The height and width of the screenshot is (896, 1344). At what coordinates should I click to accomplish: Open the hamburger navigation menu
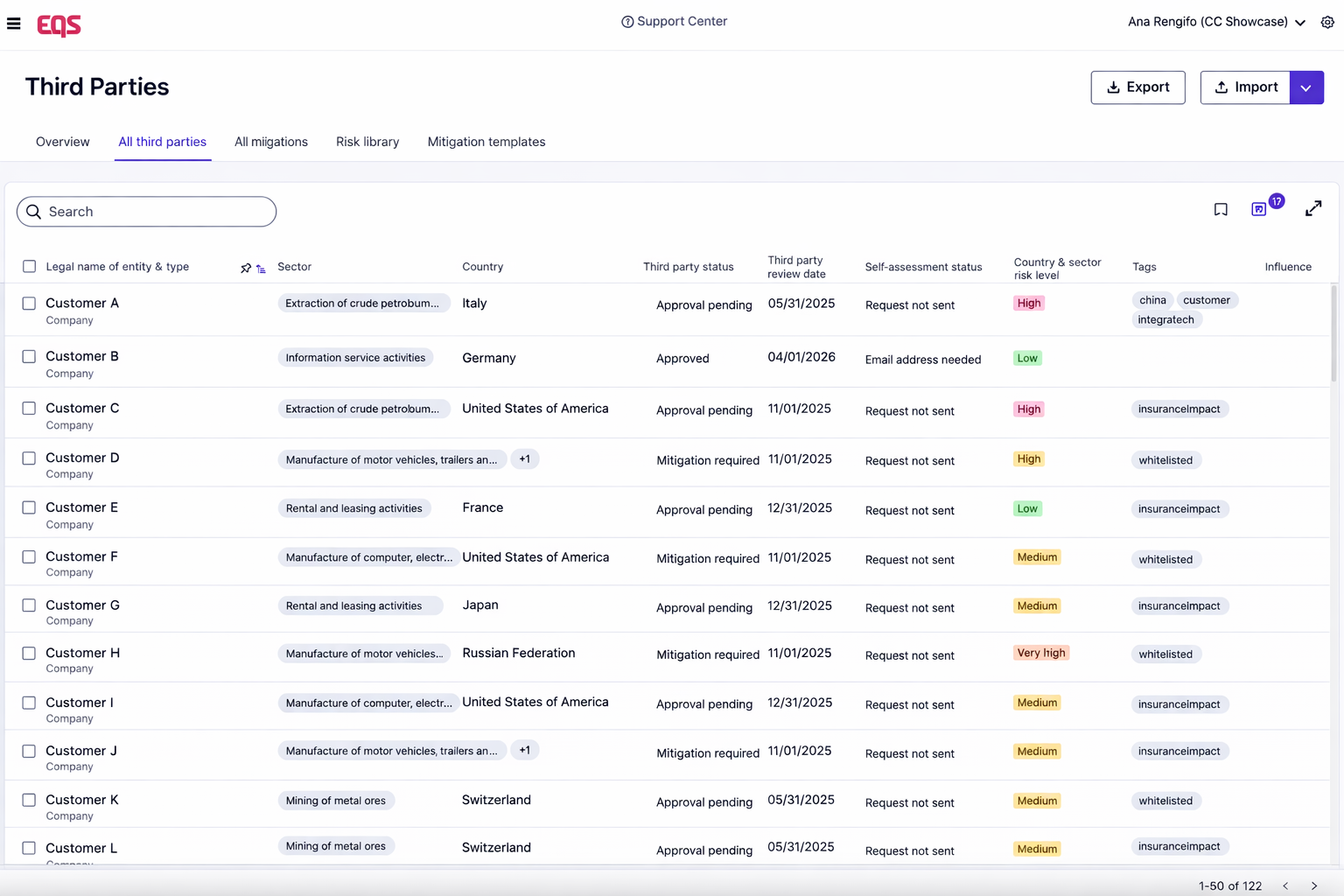pyautogui.click(x=14, y=24)
